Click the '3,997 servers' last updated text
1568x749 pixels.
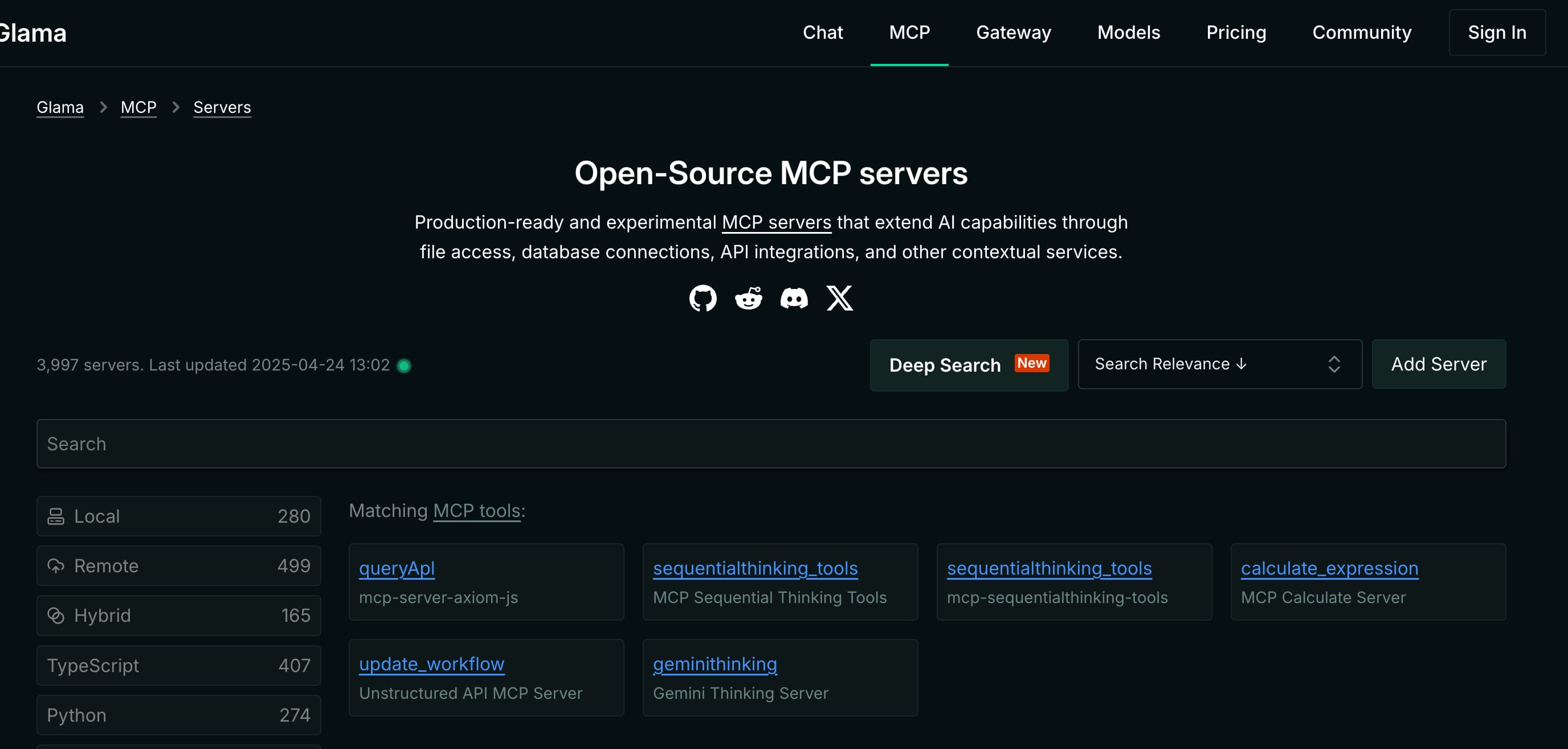pyautogui.click(x=213, y=365)
